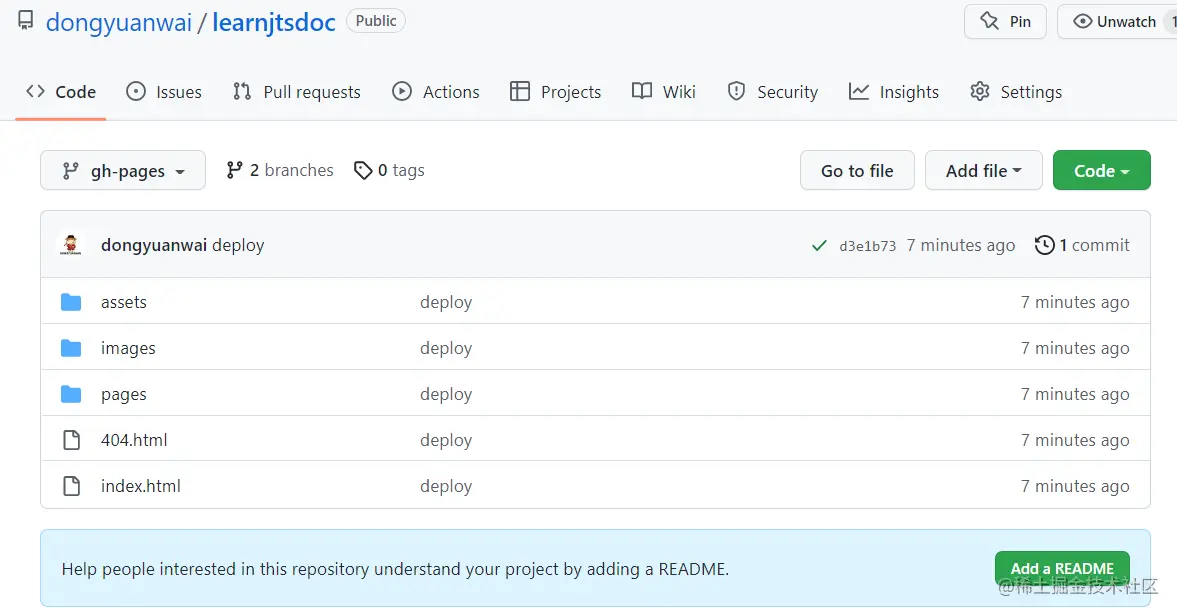This screenshot has width=1177, height=615.
Task: Open deploy commit message in 404.html row
Action: tap(446, 440)
